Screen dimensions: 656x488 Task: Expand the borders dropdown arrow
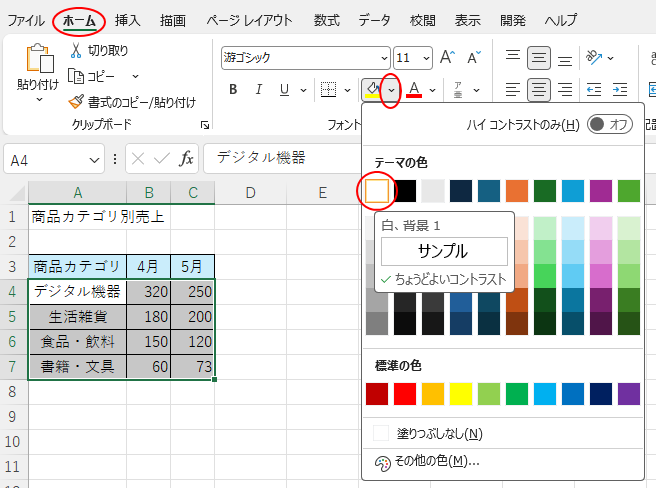[347, 90]
